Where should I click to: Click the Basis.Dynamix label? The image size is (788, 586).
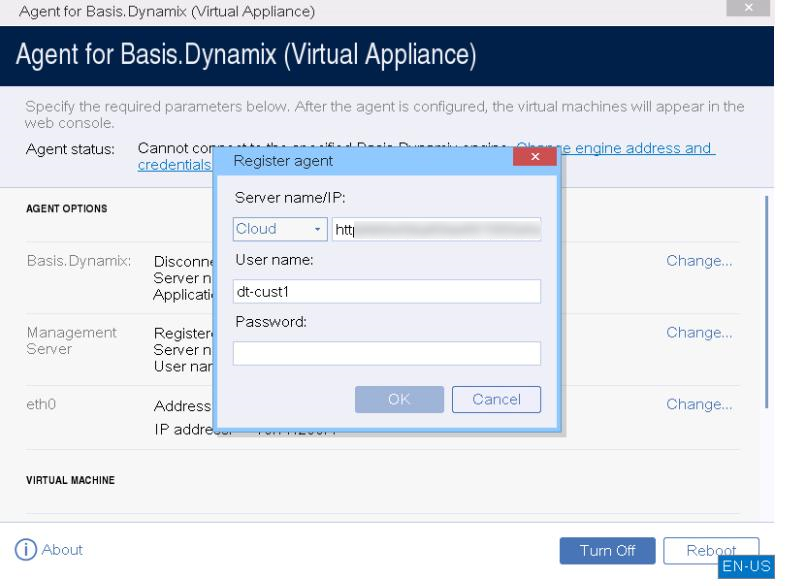point(79,261)
